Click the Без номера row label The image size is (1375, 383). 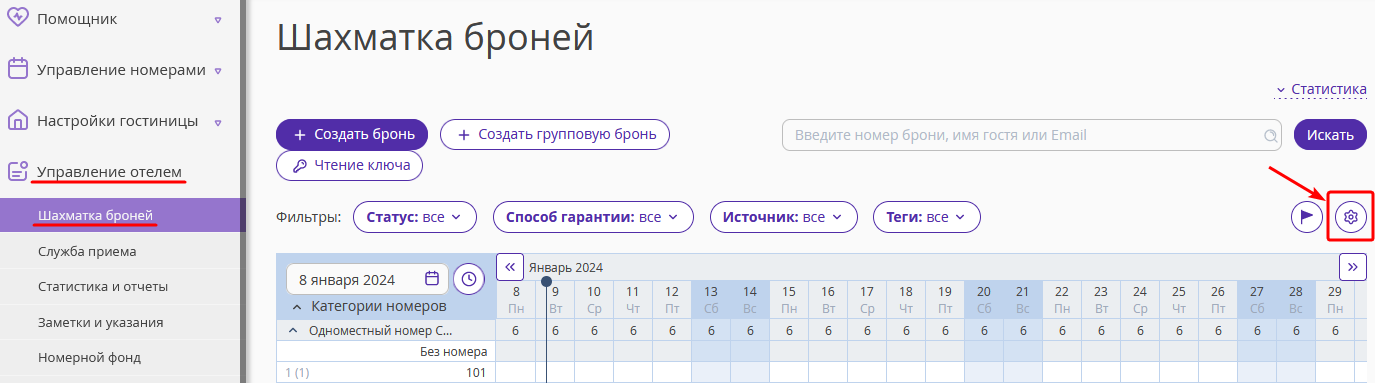454,352
